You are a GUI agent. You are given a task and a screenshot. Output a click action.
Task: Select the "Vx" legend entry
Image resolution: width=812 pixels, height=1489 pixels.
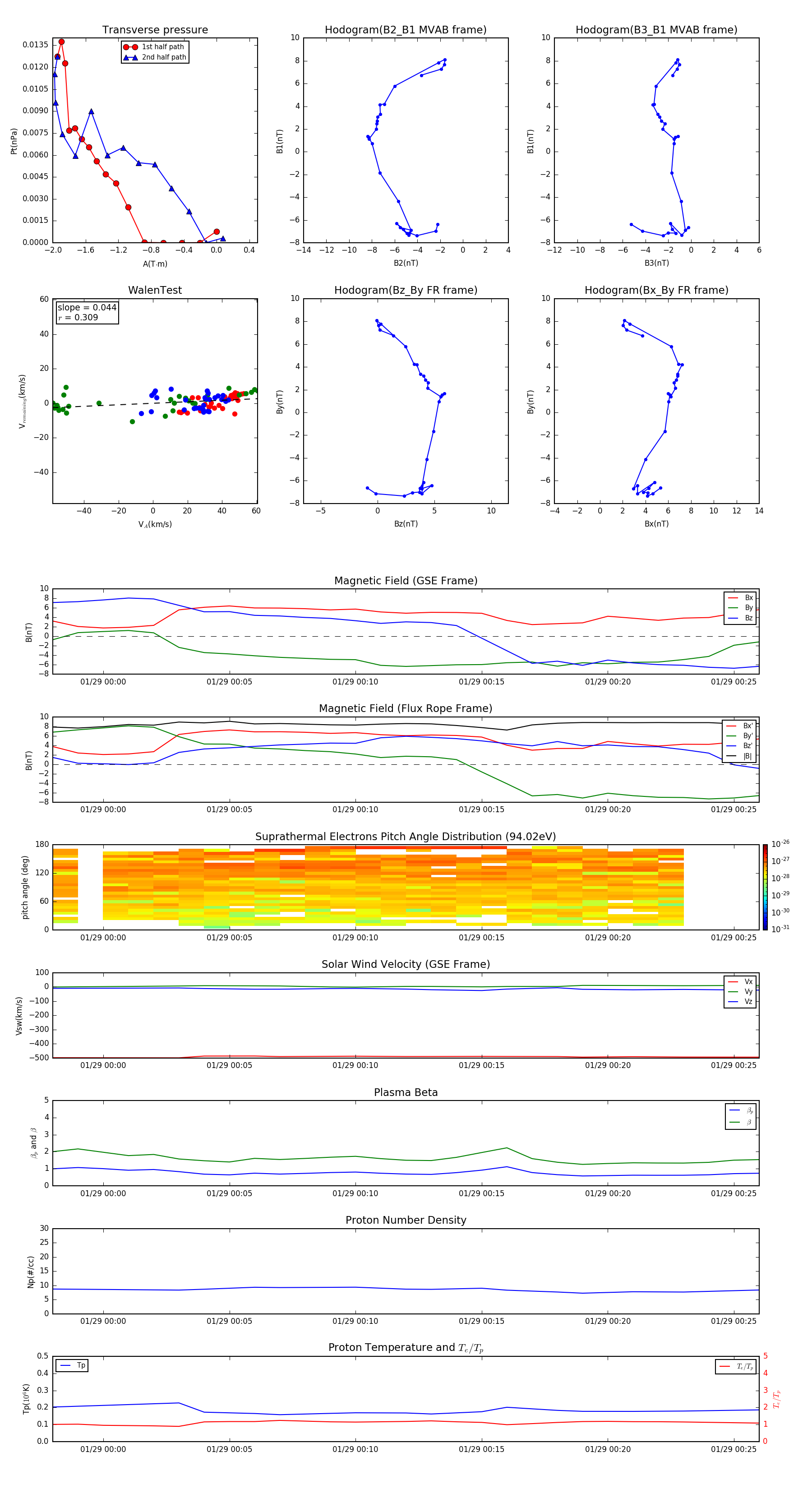point(740,981)
